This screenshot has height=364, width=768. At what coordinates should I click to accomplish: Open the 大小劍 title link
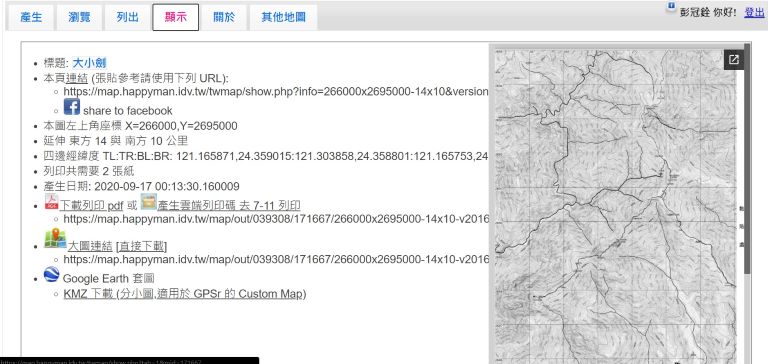click(89, 63)
